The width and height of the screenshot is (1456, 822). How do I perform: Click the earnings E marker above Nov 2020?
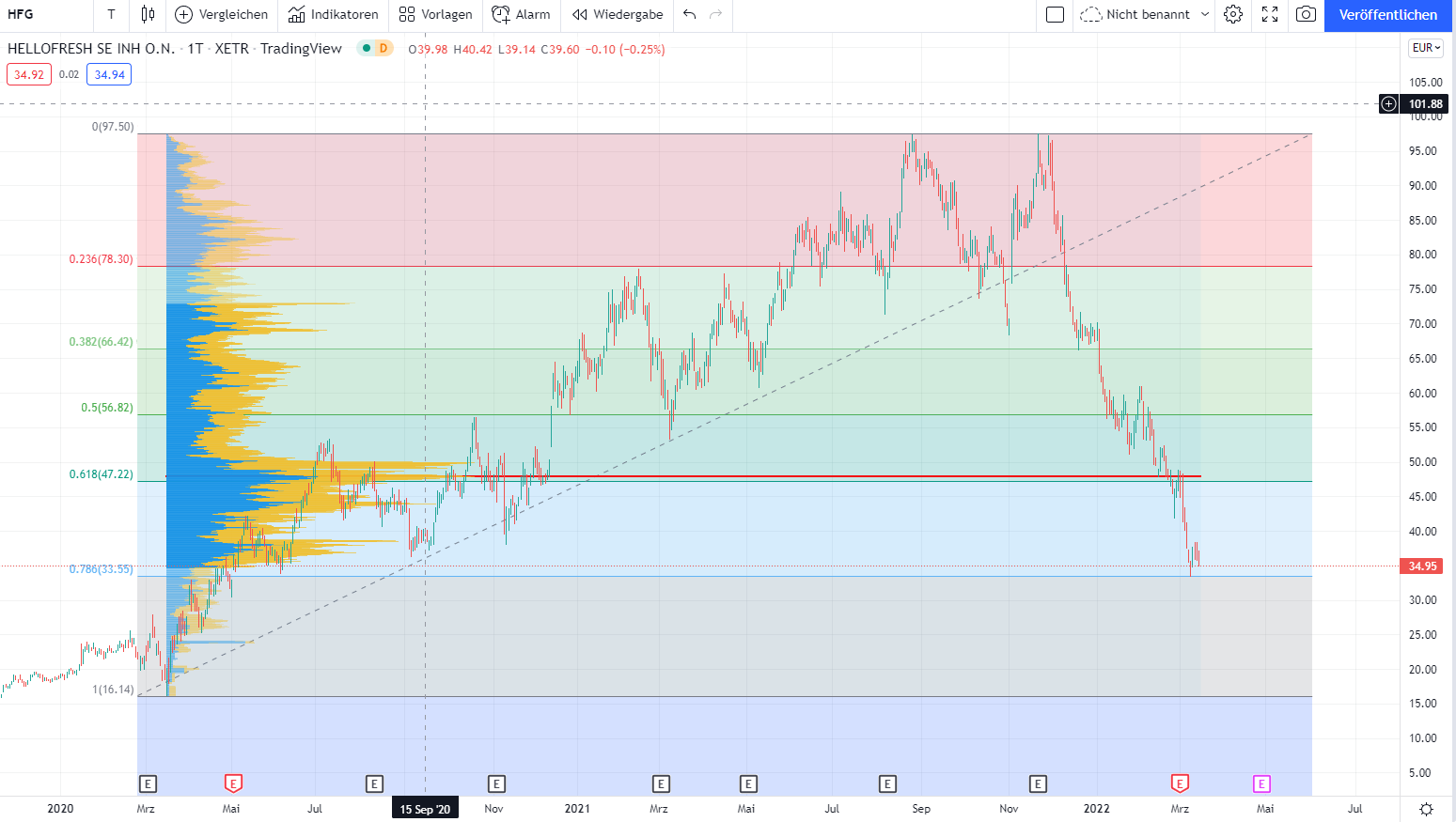(496, 783)
